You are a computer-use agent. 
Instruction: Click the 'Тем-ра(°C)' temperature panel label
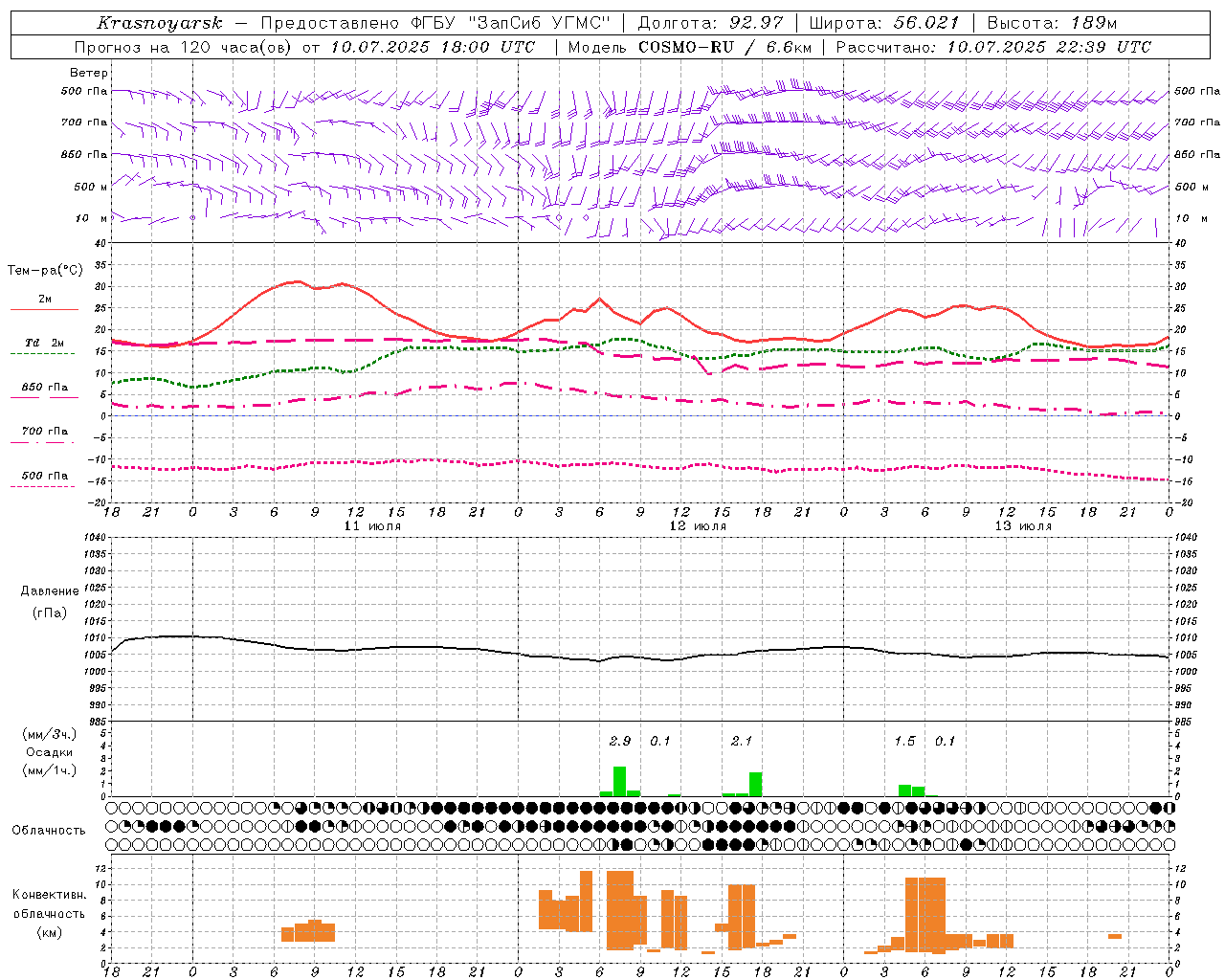coord(45,271)
